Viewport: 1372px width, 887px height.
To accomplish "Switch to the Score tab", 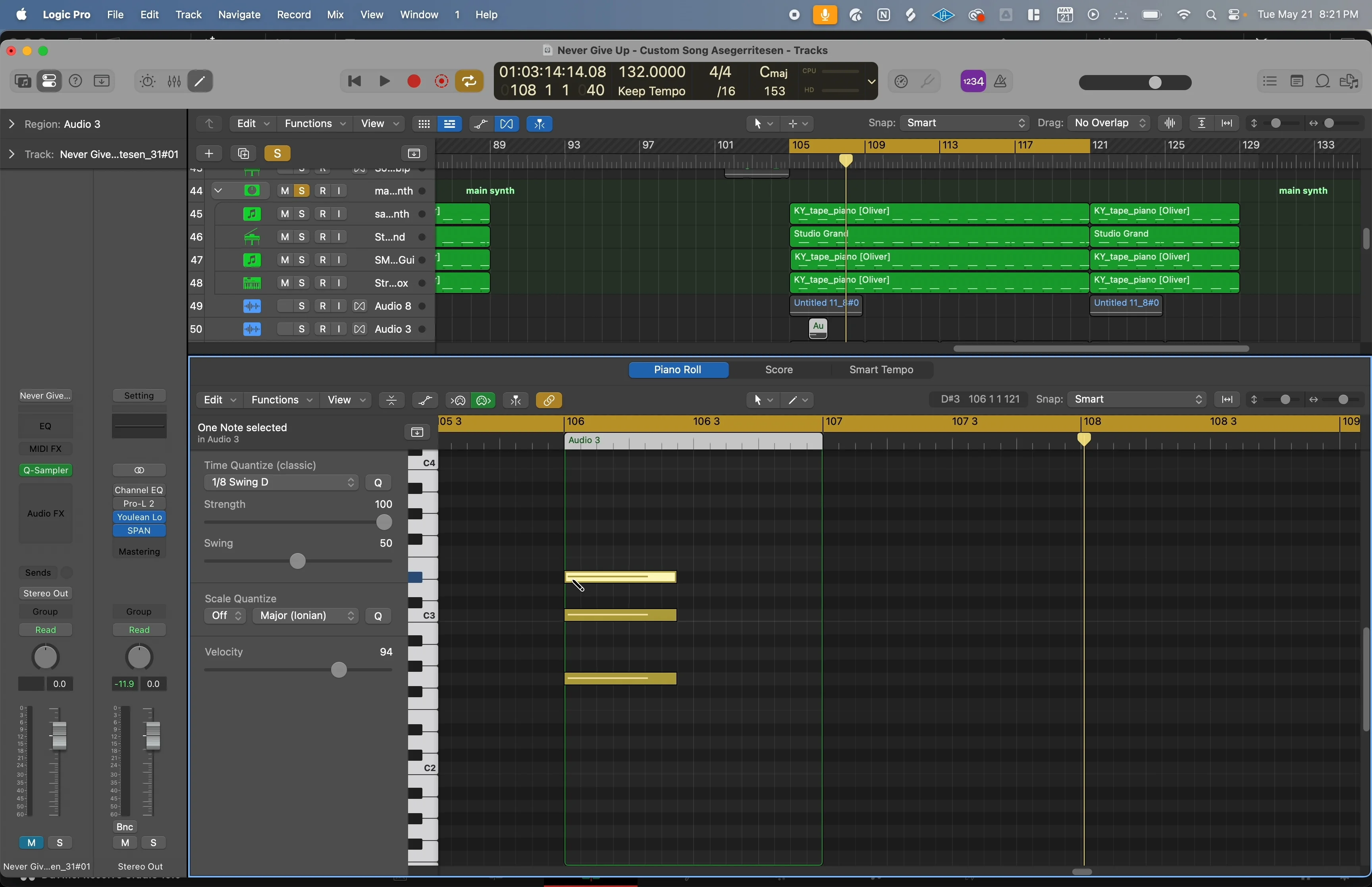I will (778, 370).
